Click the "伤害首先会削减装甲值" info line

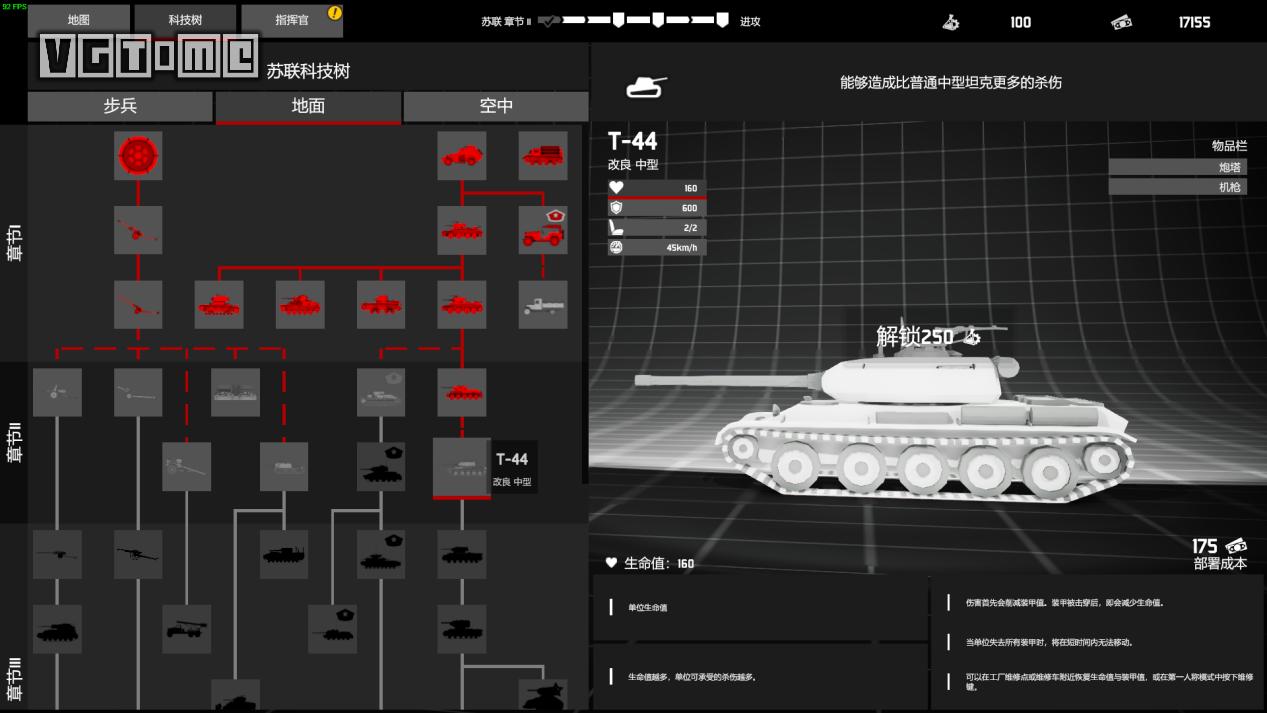(1065, 603)
